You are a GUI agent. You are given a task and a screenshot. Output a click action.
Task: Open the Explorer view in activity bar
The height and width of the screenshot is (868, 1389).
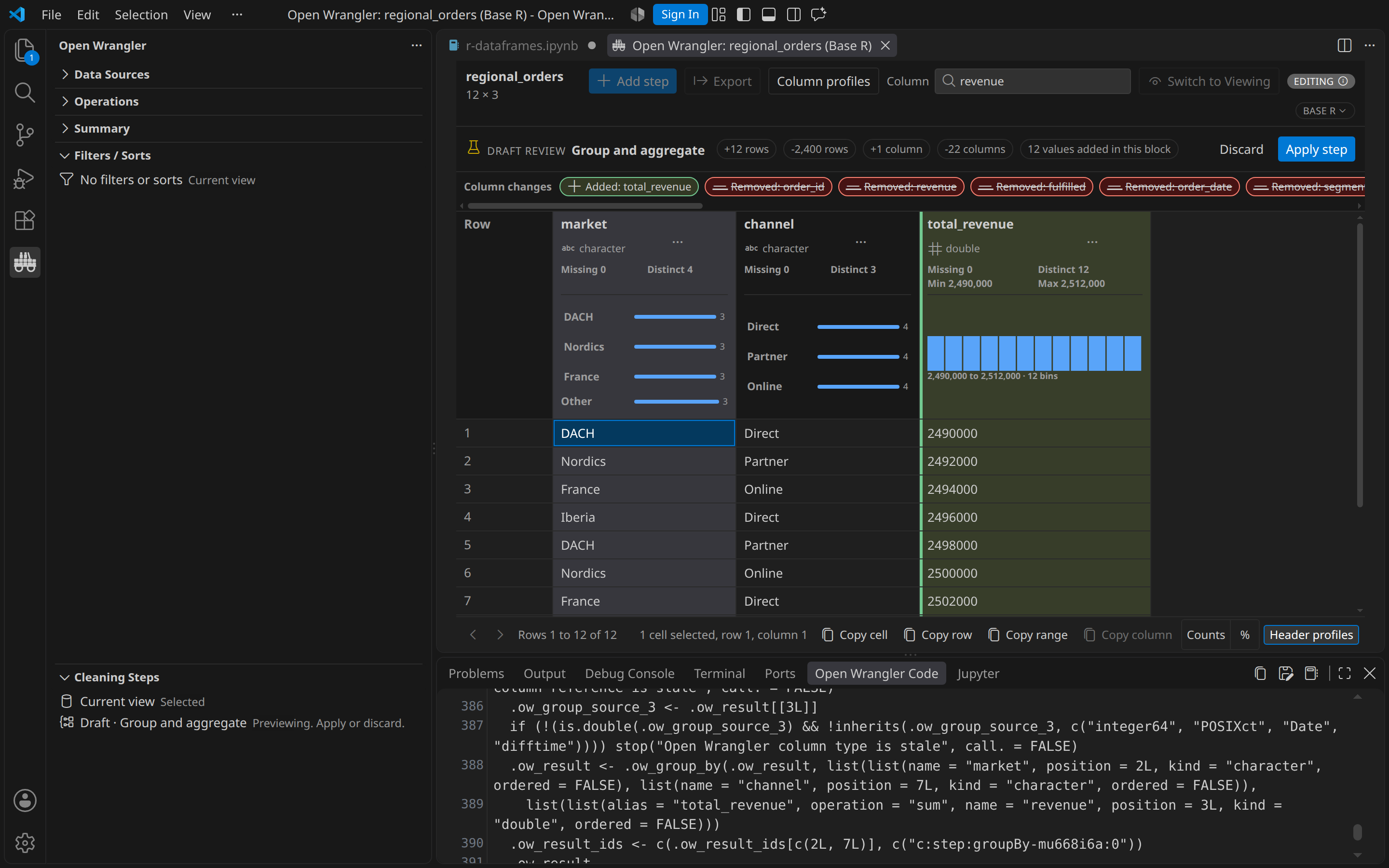point(25,50)
